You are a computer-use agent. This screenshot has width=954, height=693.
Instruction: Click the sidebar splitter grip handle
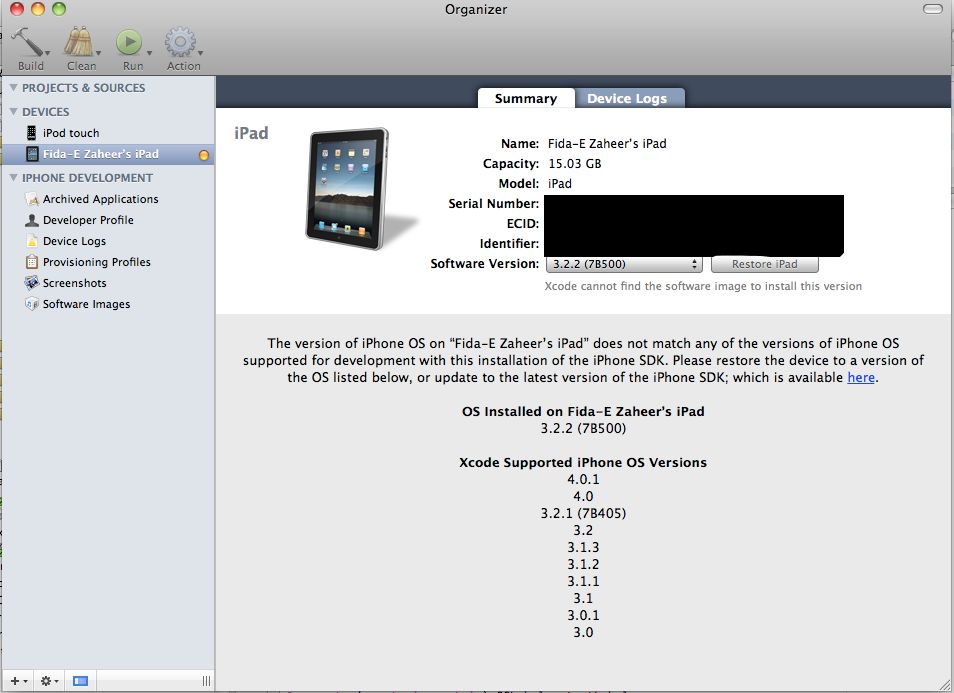click(206, 681)
